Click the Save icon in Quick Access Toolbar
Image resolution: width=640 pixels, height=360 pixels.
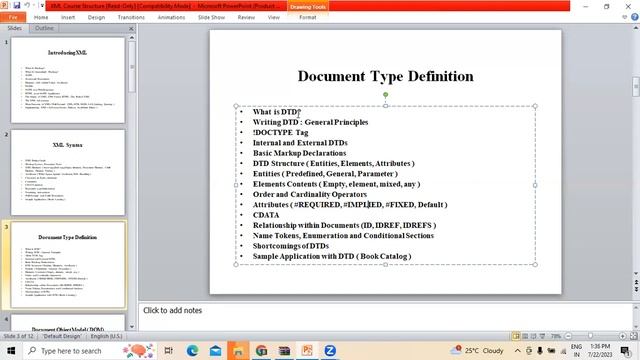click(x=17, y=5)
